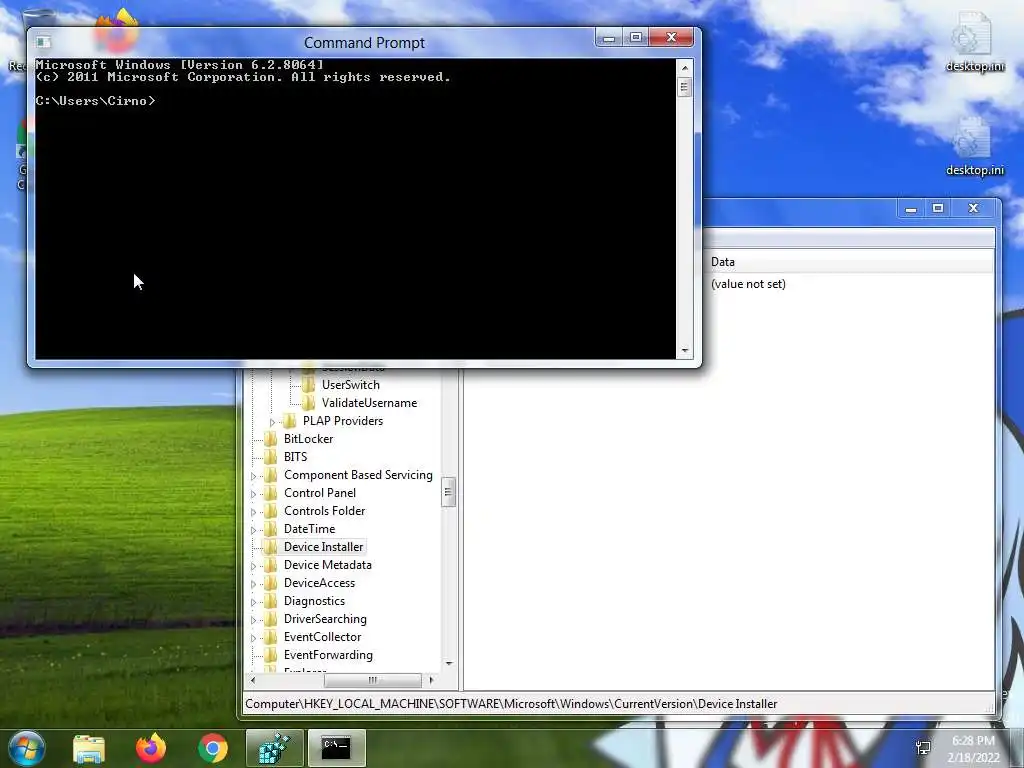Click the registry tree horizontal scrollbar thumb
The image size is (1024, 768).
(372, 680)
